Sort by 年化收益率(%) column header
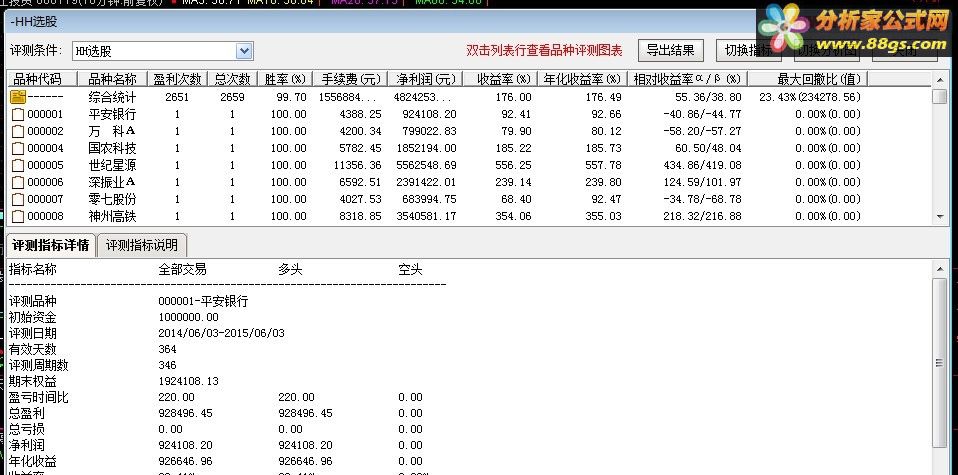The width and height of the screenshot is (958, 475). tap(582, 79)
